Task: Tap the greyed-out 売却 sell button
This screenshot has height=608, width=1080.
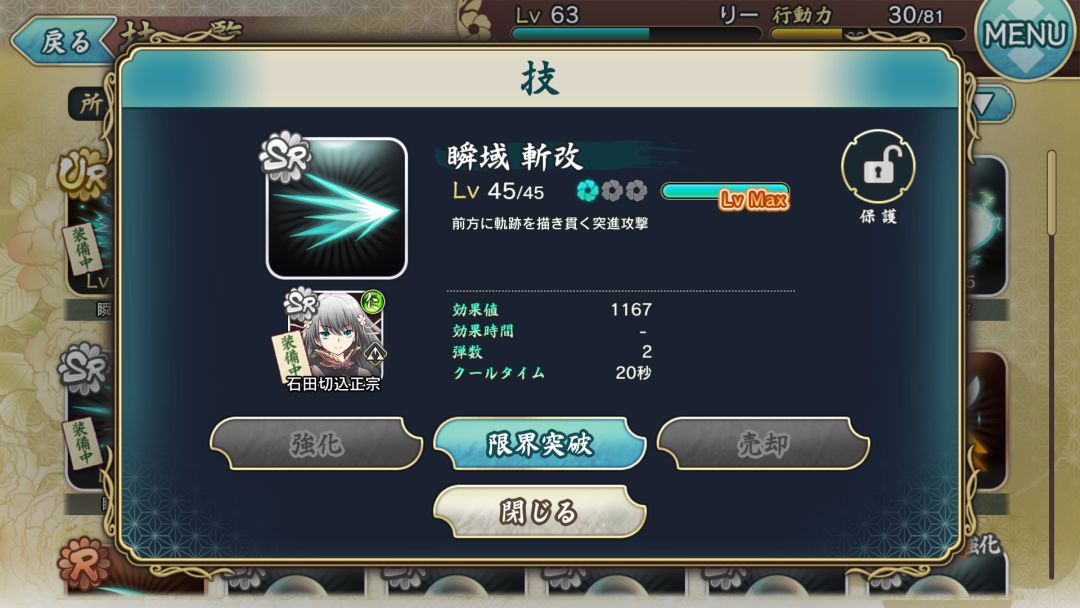Action: (x=763, y=443)
